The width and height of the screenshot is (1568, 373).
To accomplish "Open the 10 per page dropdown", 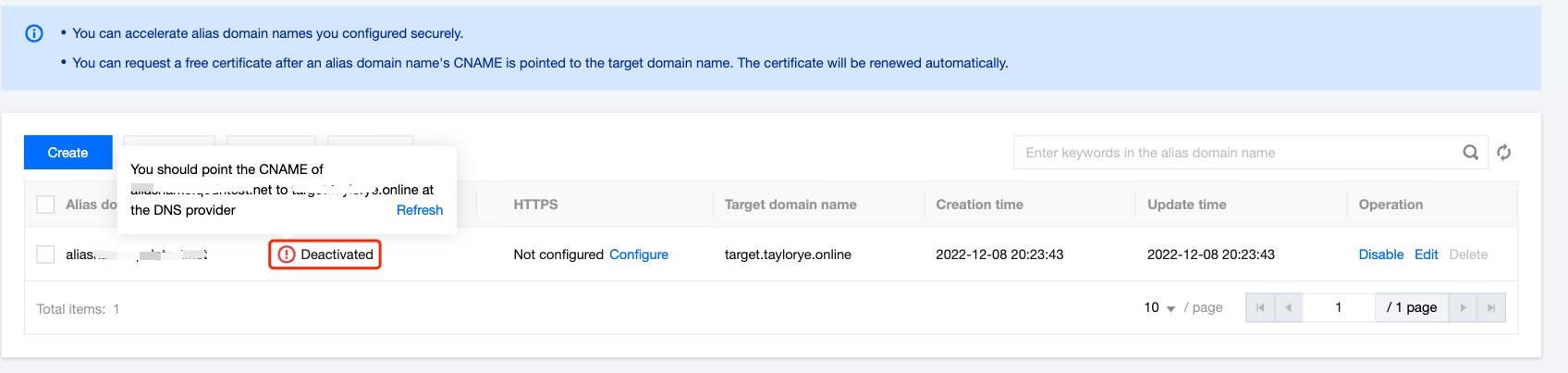I will (1159, 307).
